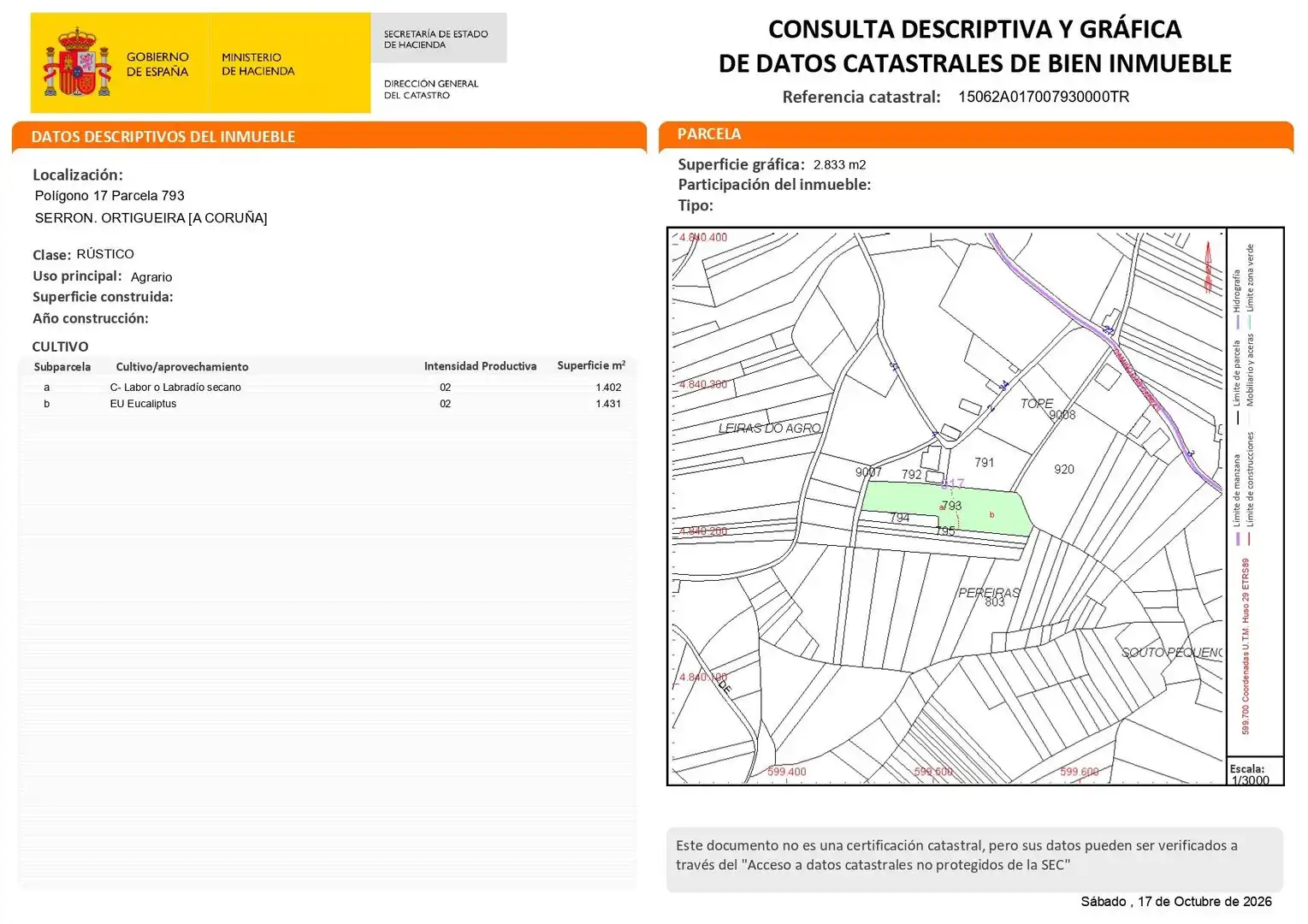Click surface value 1.431 in cultivo table

(608, 404)
